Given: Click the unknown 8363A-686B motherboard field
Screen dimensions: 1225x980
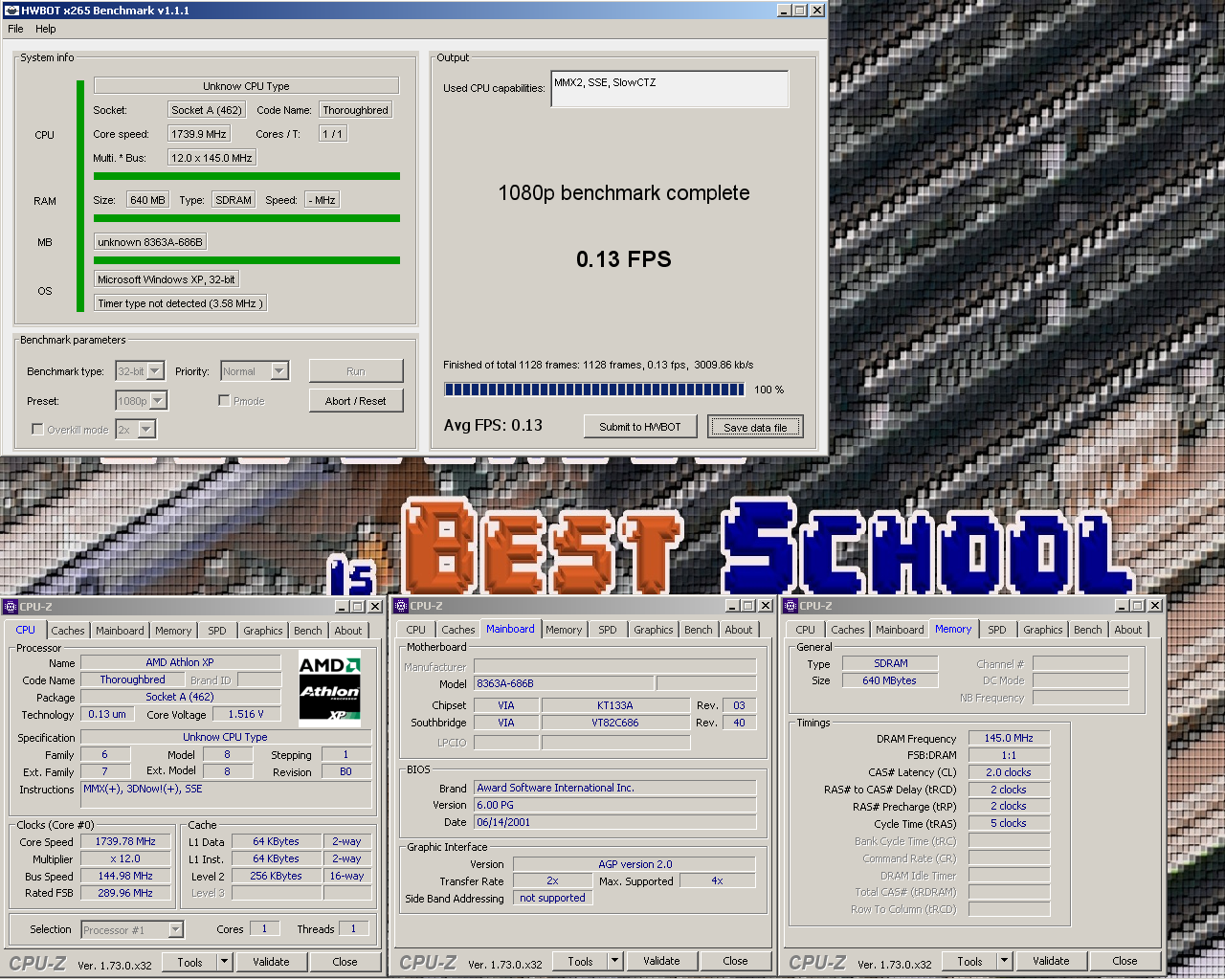Looking at the screenshot, I should click(x=150, y=242).
